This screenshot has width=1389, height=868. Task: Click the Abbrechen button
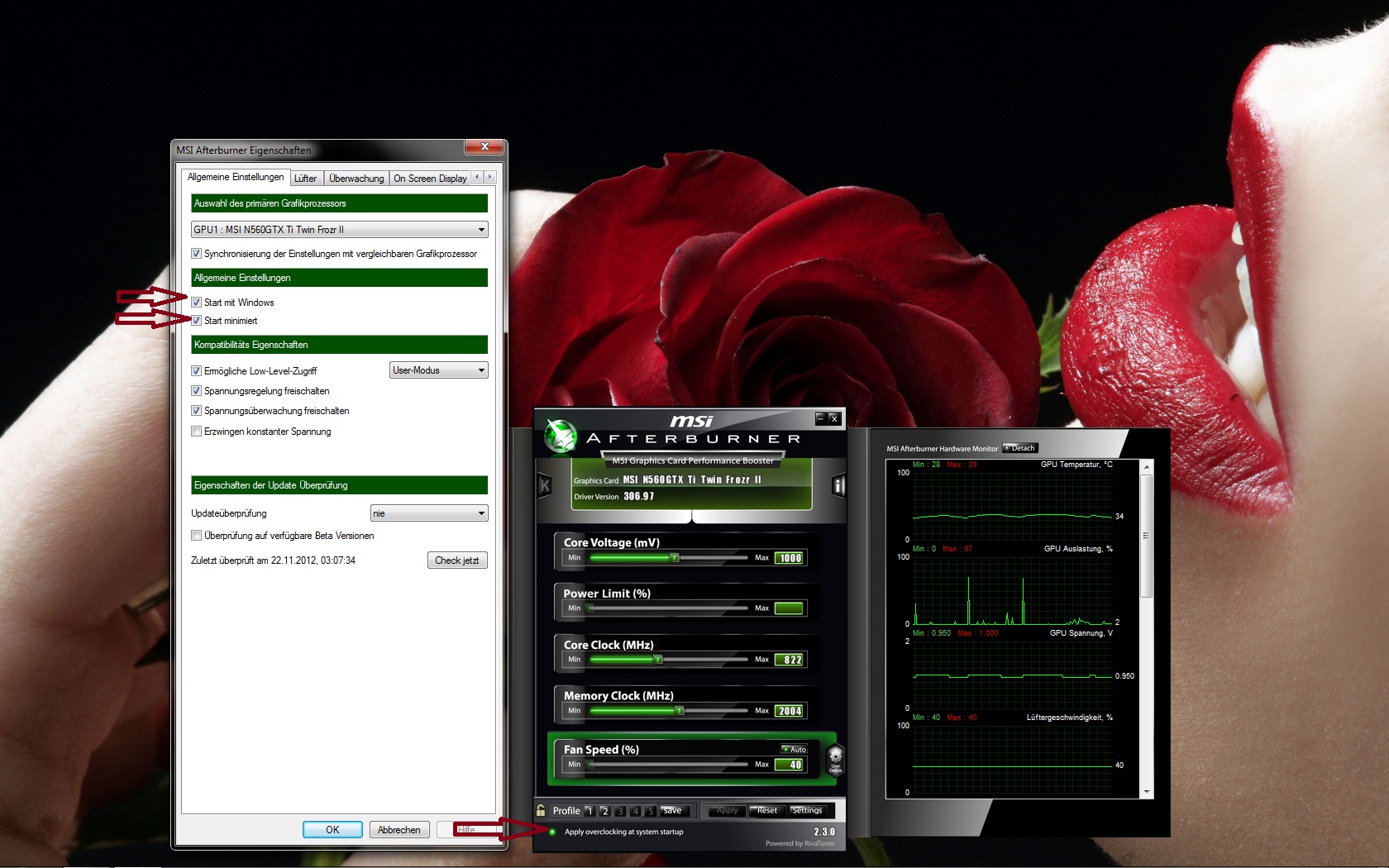click(x=399, y=830)
